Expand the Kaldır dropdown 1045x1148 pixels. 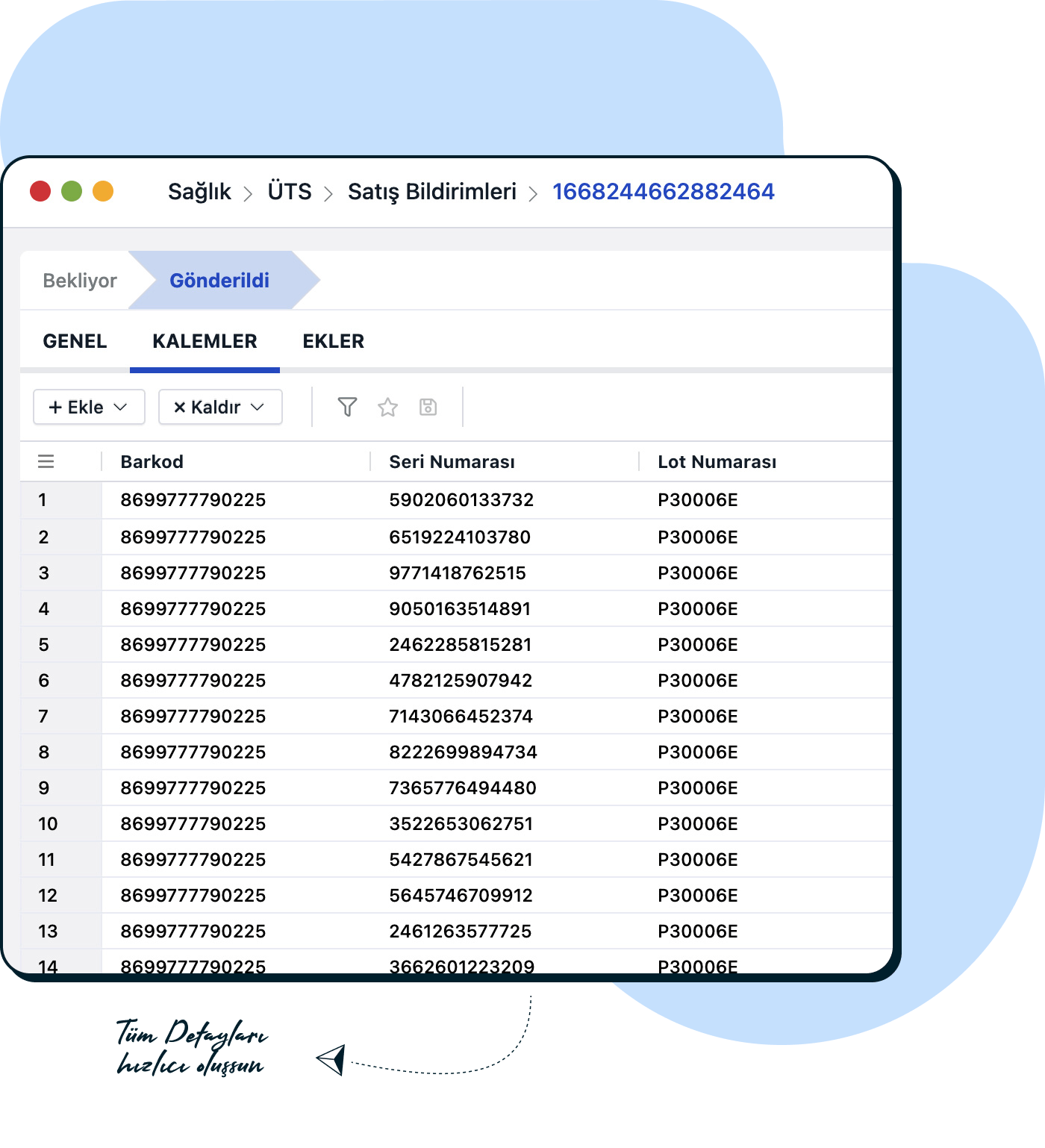220,407
